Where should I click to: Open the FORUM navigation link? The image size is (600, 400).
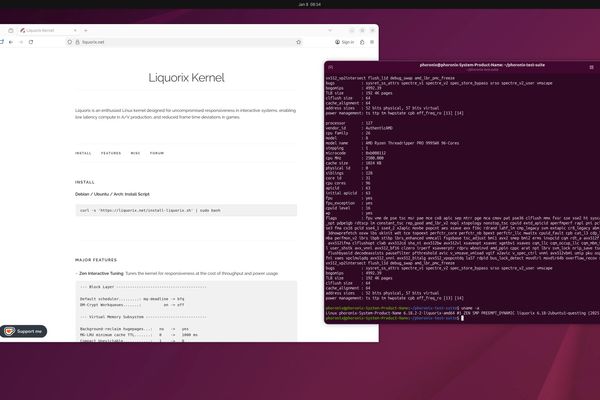[157, 153]
